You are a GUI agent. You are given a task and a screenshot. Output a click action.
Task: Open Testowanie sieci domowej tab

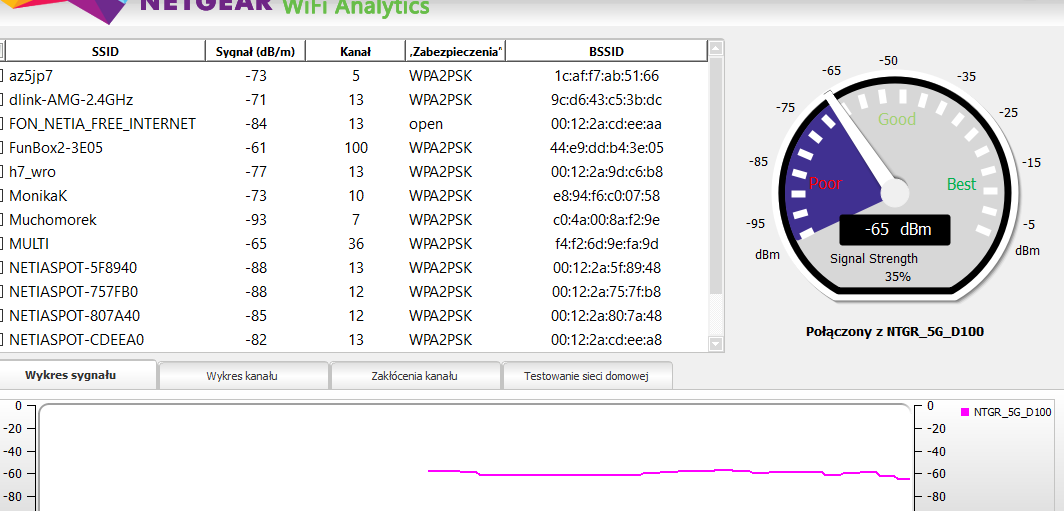[x=586, y=376]
